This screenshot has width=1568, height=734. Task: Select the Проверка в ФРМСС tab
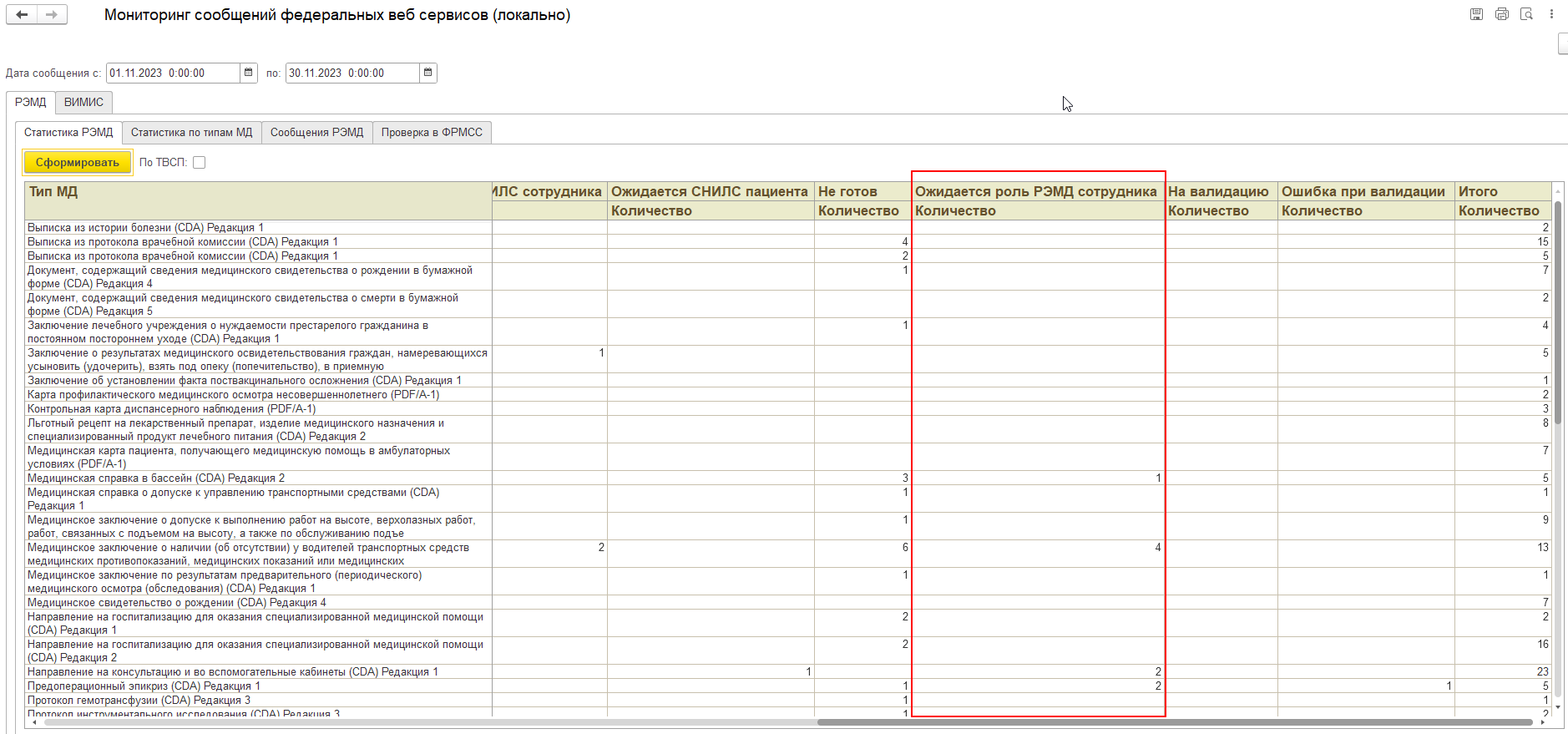tap(432, 133)
